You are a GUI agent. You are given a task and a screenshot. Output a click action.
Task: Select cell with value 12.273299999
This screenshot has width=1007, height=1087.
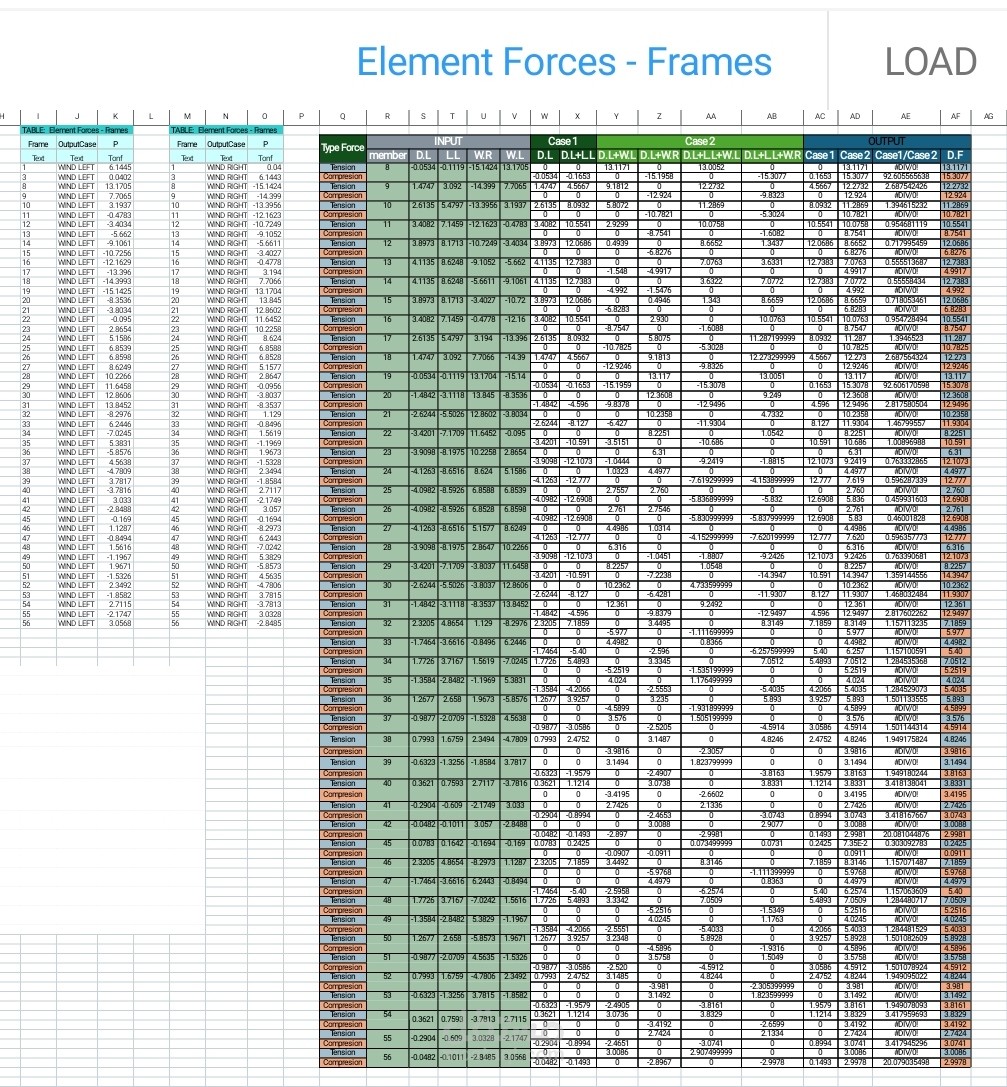[x=772, y=357]
